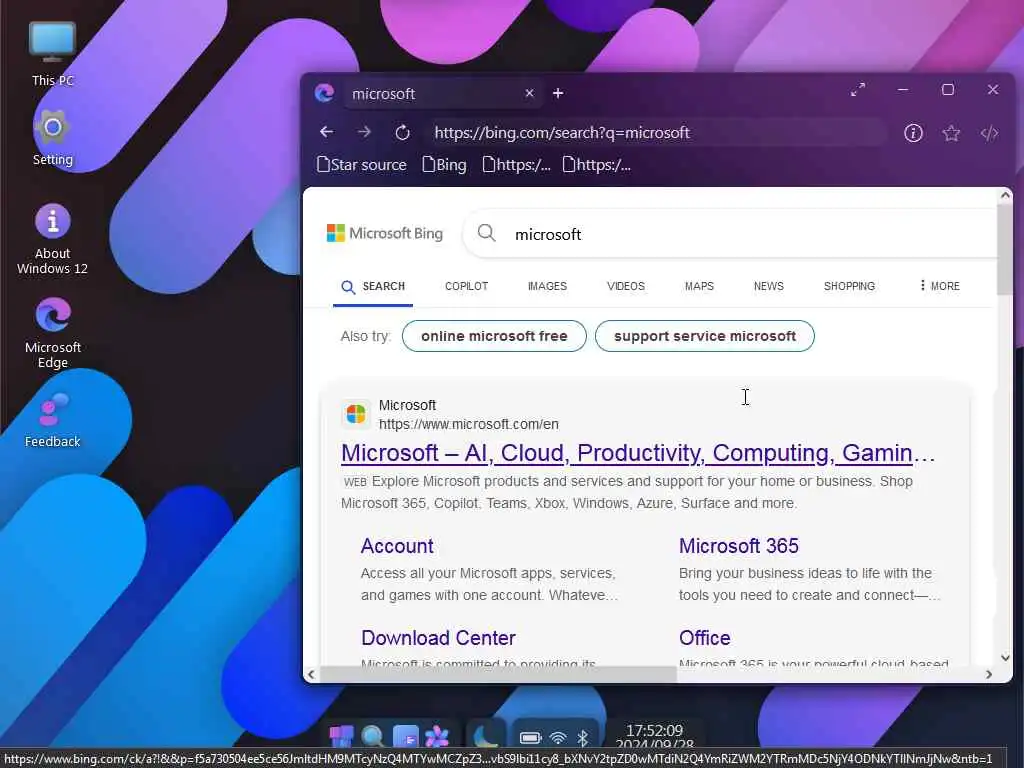Open the This PC desktop icon
The width and height of the screenshot is (1024, 768).
[x=52, y=54]
